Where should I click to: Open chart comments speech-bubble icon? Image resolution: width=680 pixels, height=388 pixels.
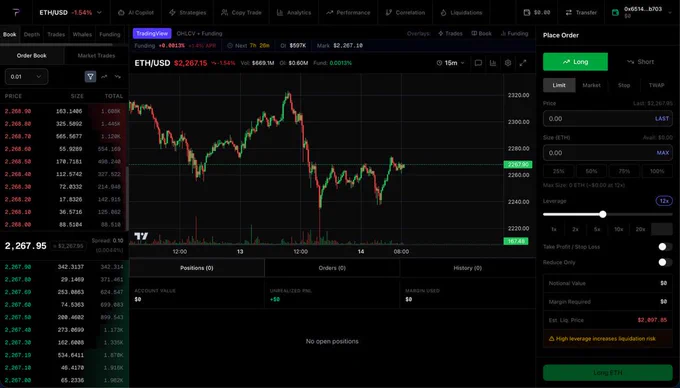coord(478,63)
